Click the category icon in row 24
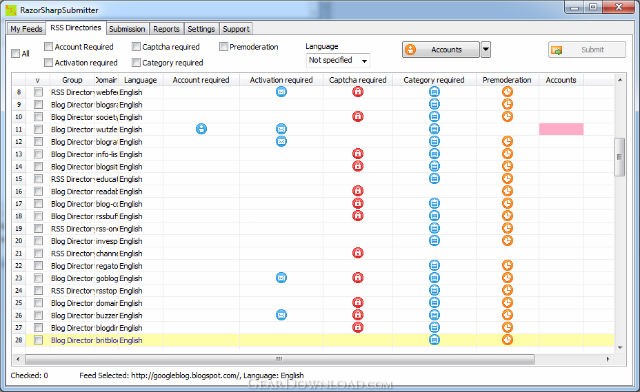Screen dimensions: 640x392 [434, 290]
